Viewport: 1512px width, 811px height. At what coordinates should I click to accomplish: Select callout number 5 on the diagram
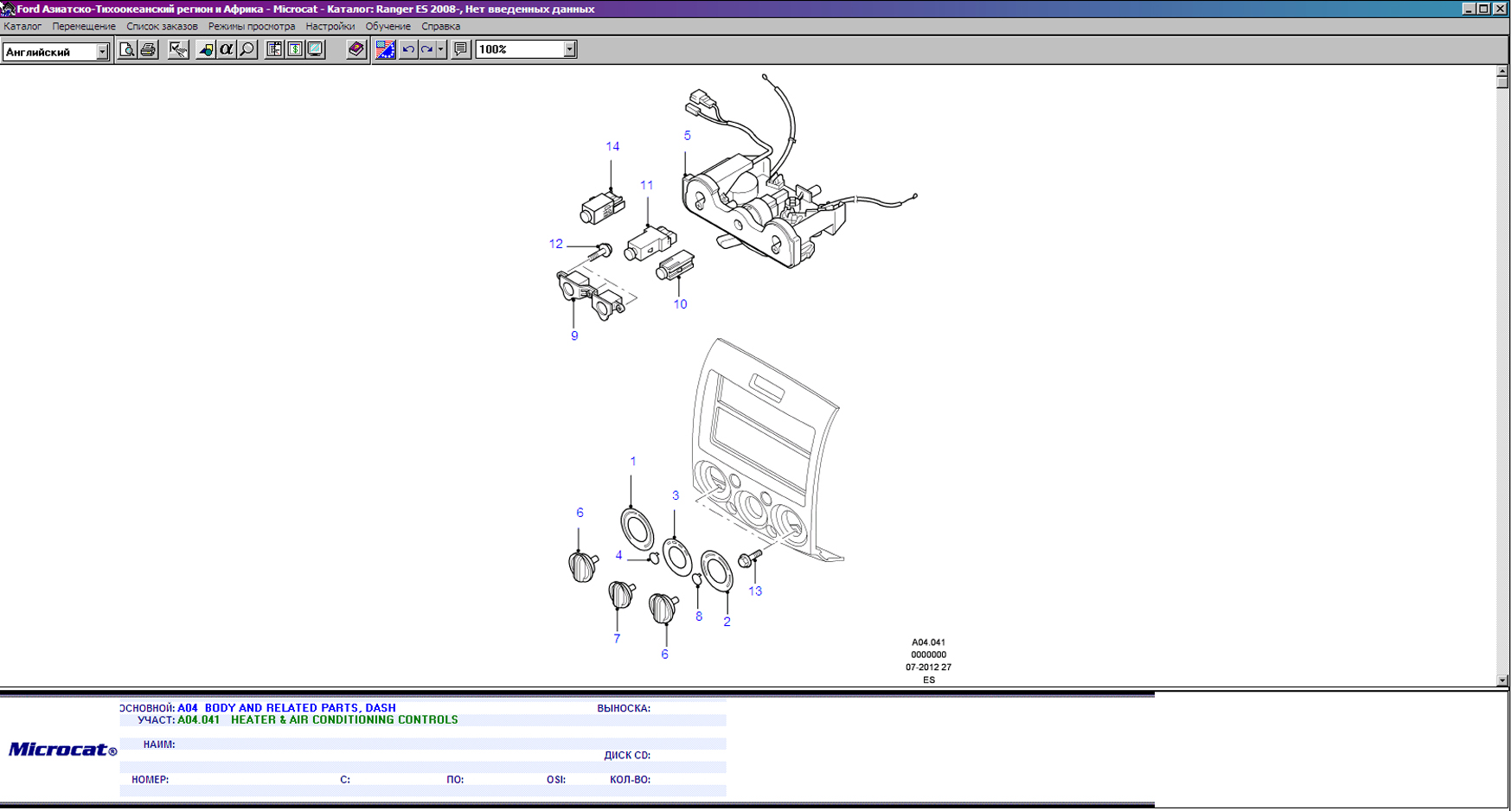tap(688, 136)
